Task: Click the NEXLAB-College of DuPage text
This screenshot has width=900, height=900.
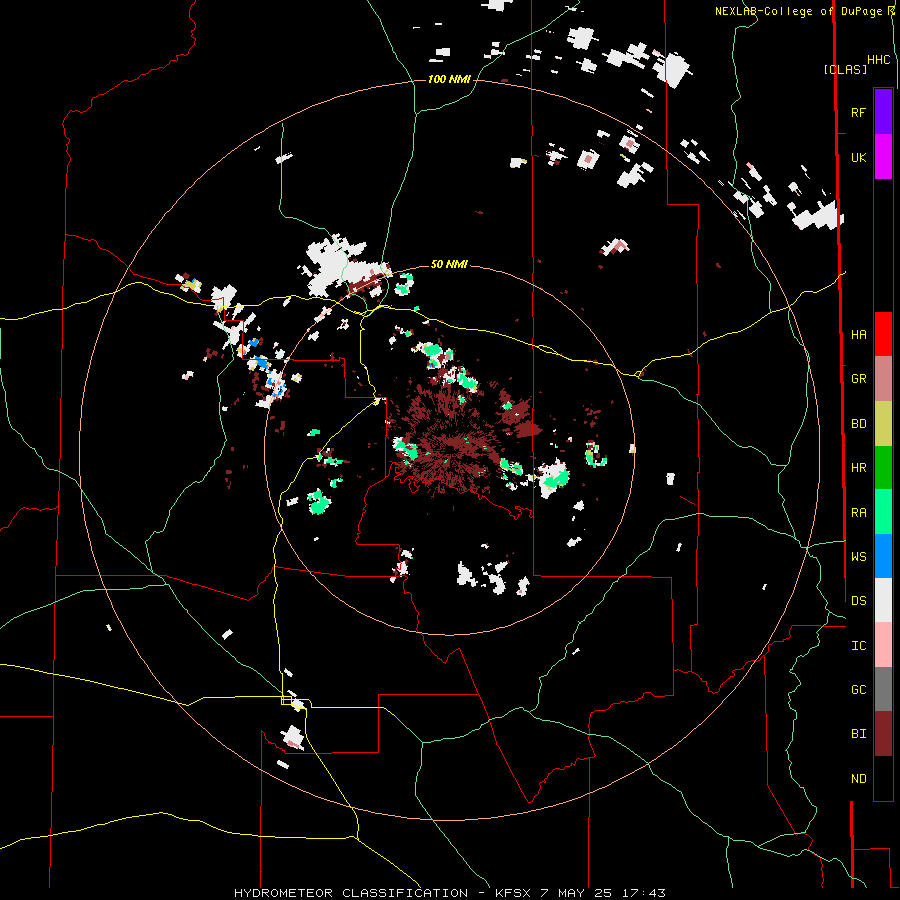Action: pyautogui.click(x=798, y=11)
